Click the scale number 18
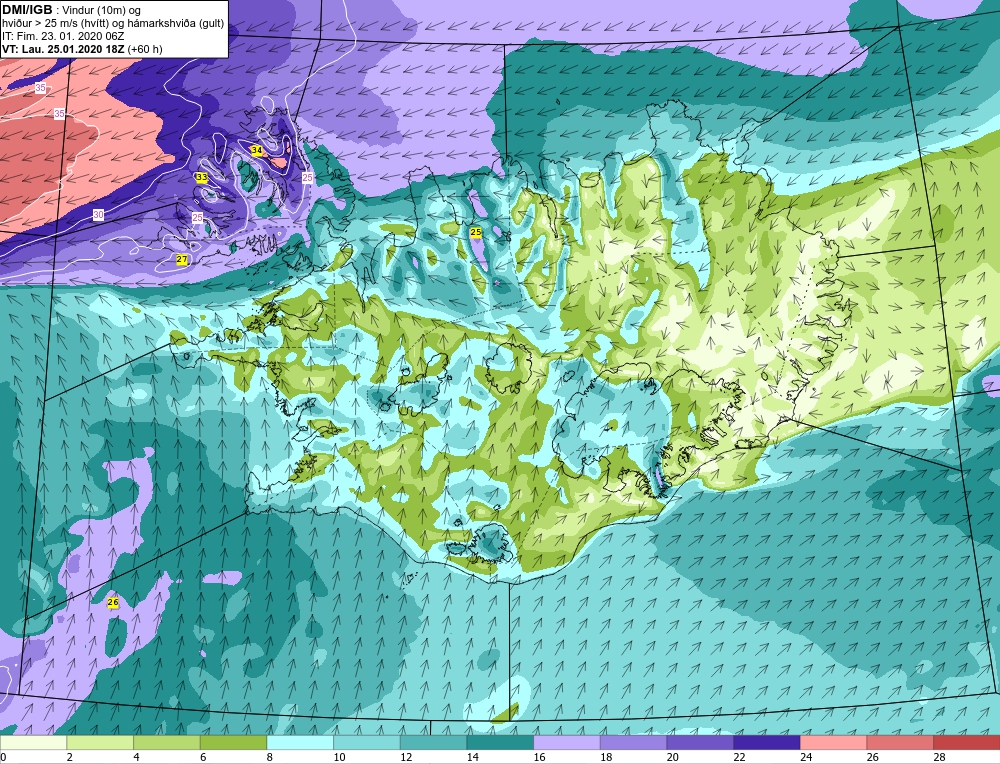 [606, 757]
